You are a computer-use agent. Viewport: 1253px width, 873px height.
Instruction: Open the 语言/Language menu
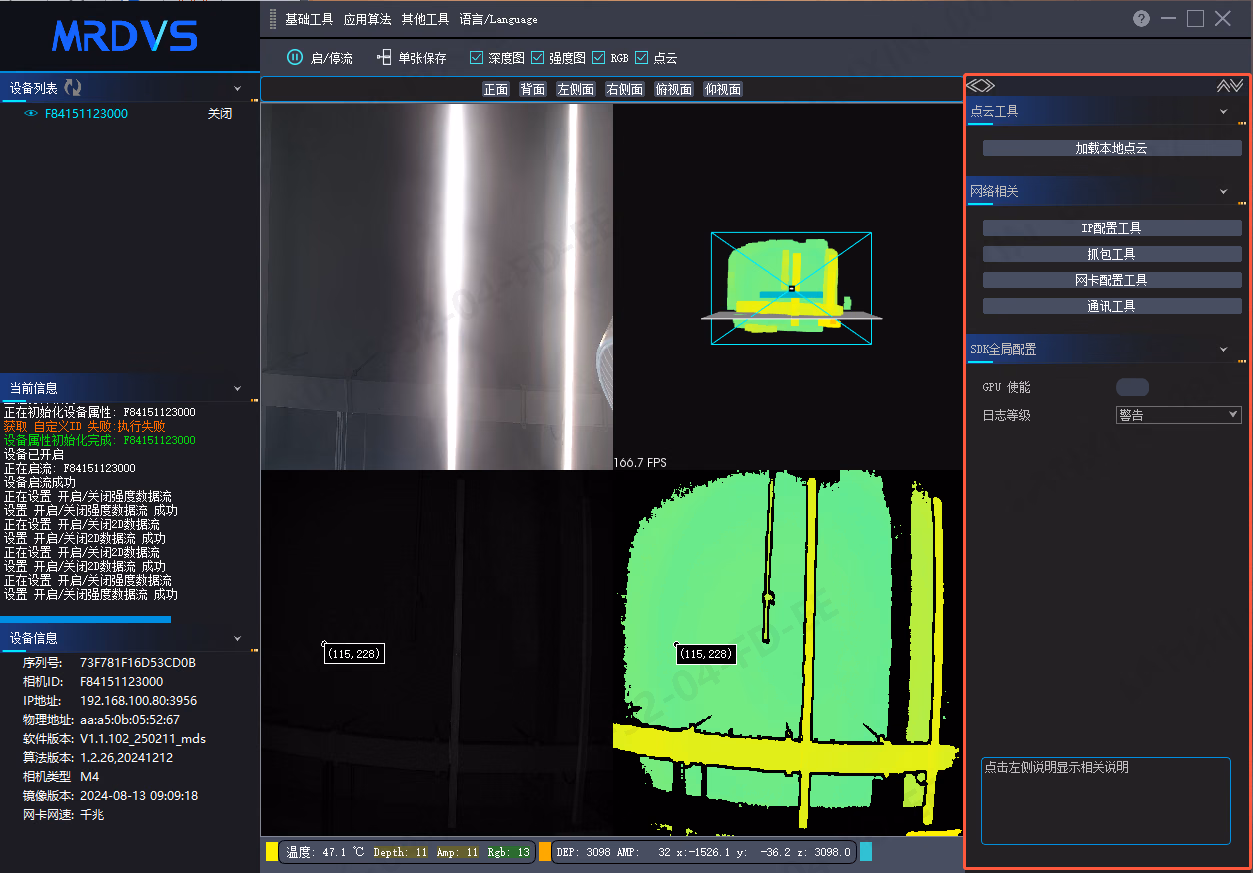click(x=498, y=19)
